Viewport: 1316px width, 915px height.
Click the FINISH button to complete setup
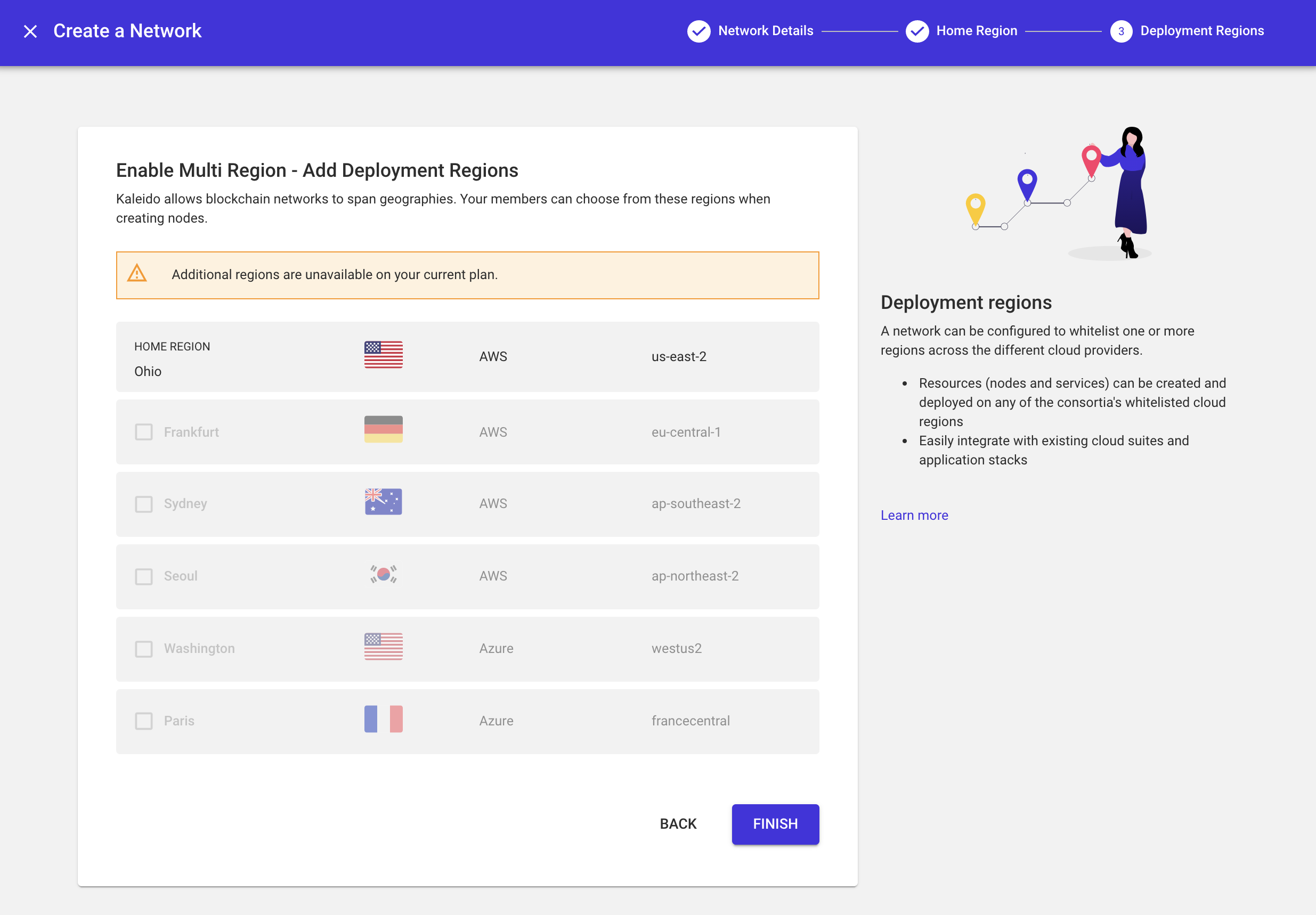[x=775, y=824]
